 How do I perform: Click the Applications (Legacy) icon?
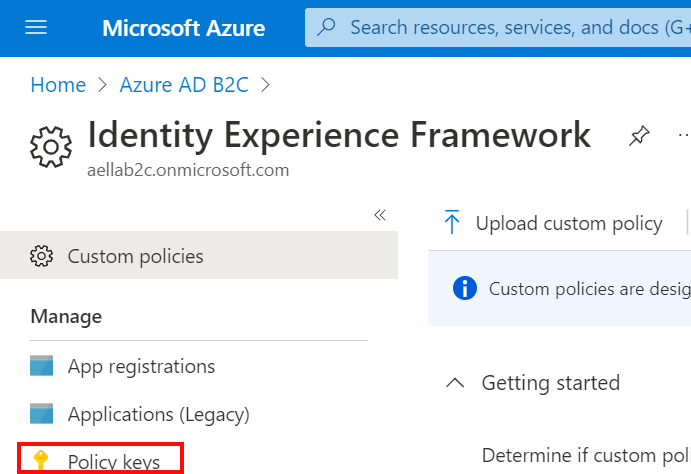click(41, 413)
